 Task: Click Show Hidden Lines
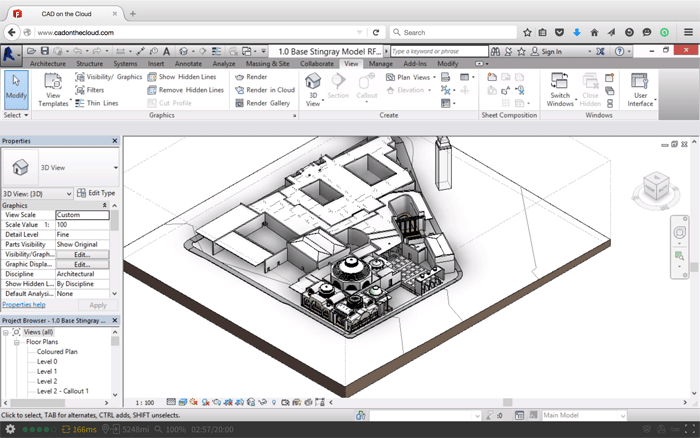[182, 77]
